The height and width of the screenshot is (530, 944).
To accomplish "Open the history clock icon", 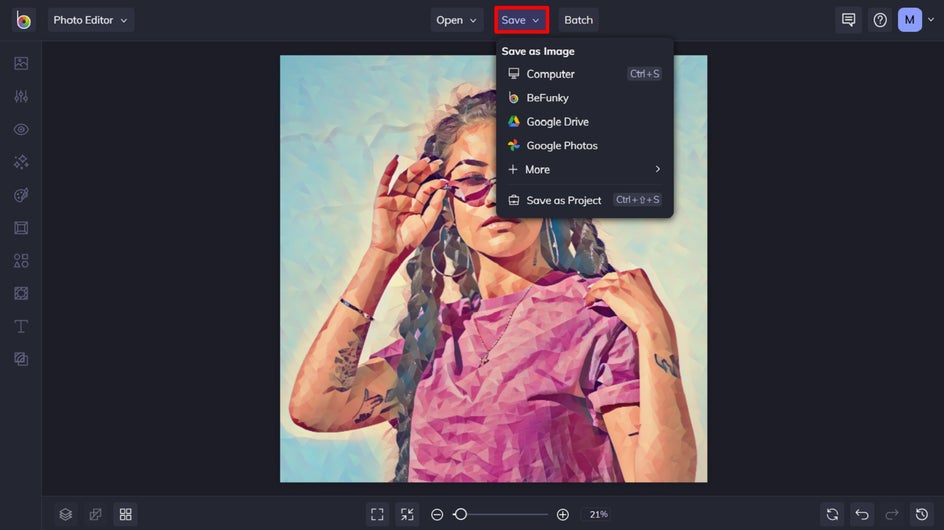I will click(922, 514).
